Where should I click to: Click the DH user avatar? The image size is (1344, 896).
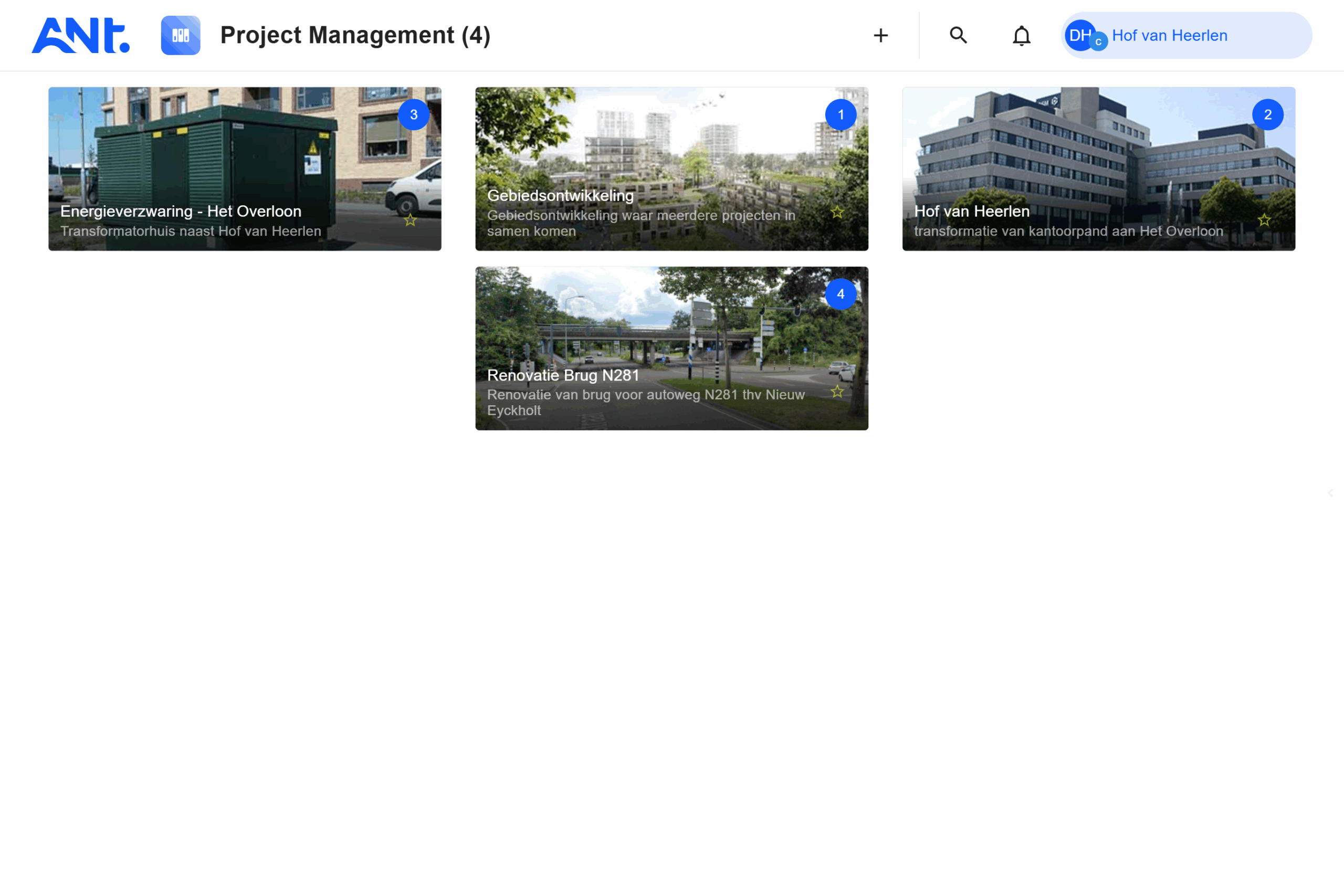pos(1080,35)
